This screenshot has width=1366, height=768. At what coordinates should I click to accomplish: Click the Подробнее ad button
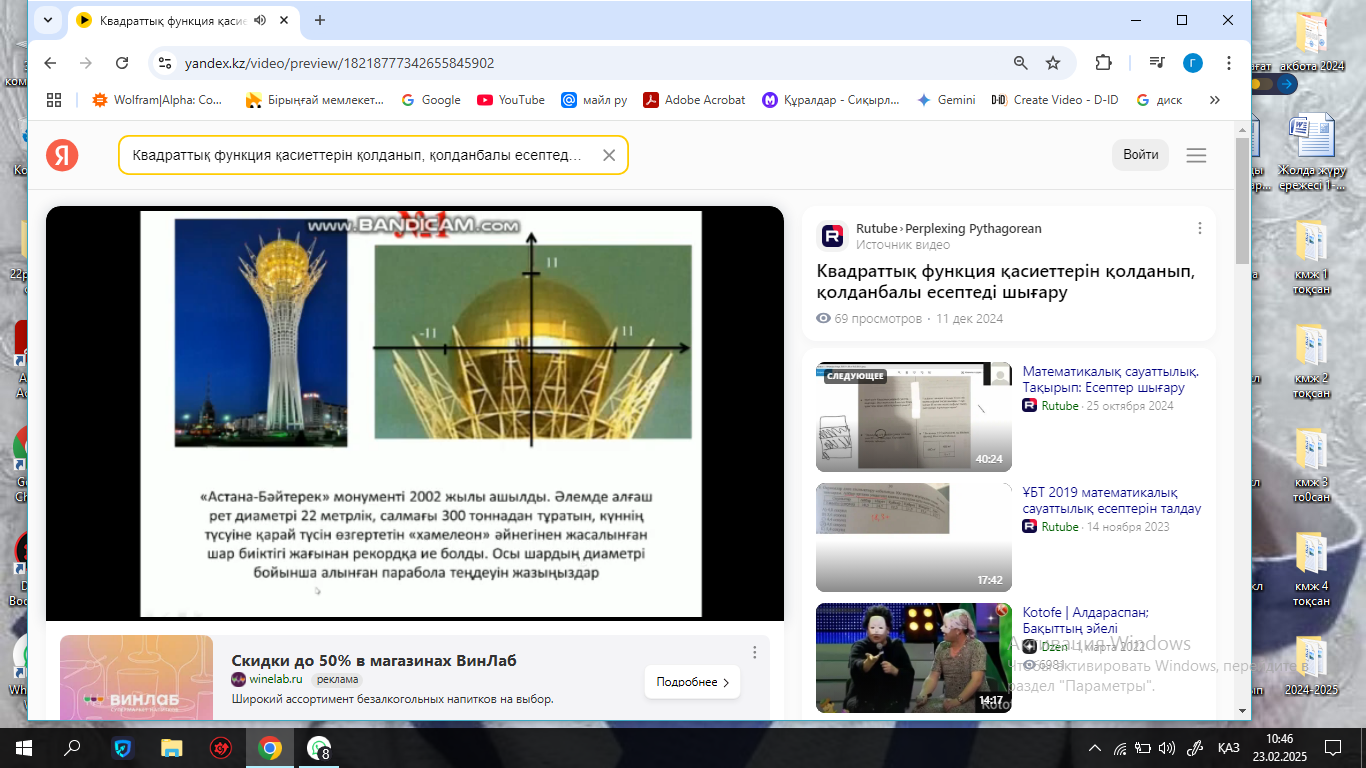pyautogui.click(x=692, y=682)
